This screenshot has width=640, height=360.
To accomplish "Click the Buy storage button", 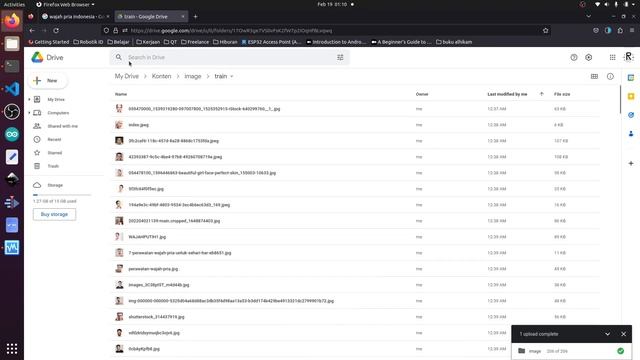I will point(54,214).
